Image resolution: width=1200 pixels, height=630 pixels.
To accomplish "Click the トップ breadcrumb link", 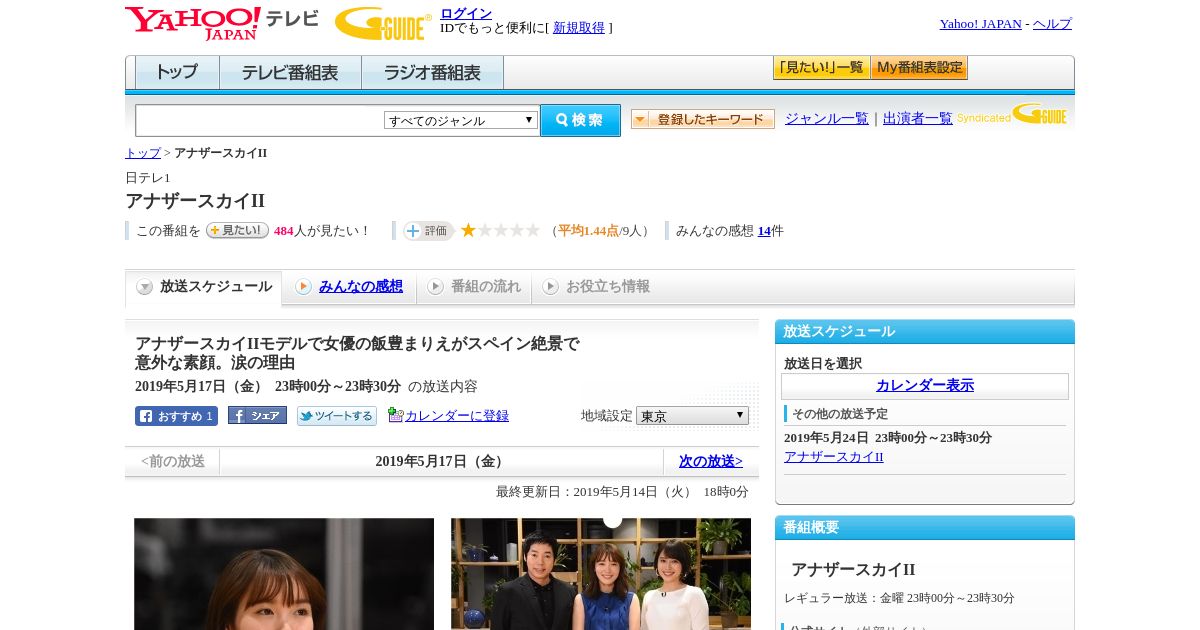I will [143, 153].
